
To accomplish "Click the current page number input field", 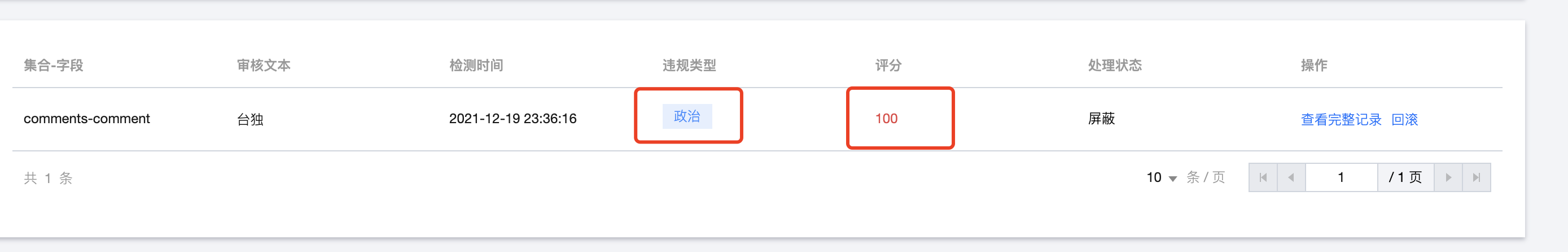I will tap(1342, 178).
